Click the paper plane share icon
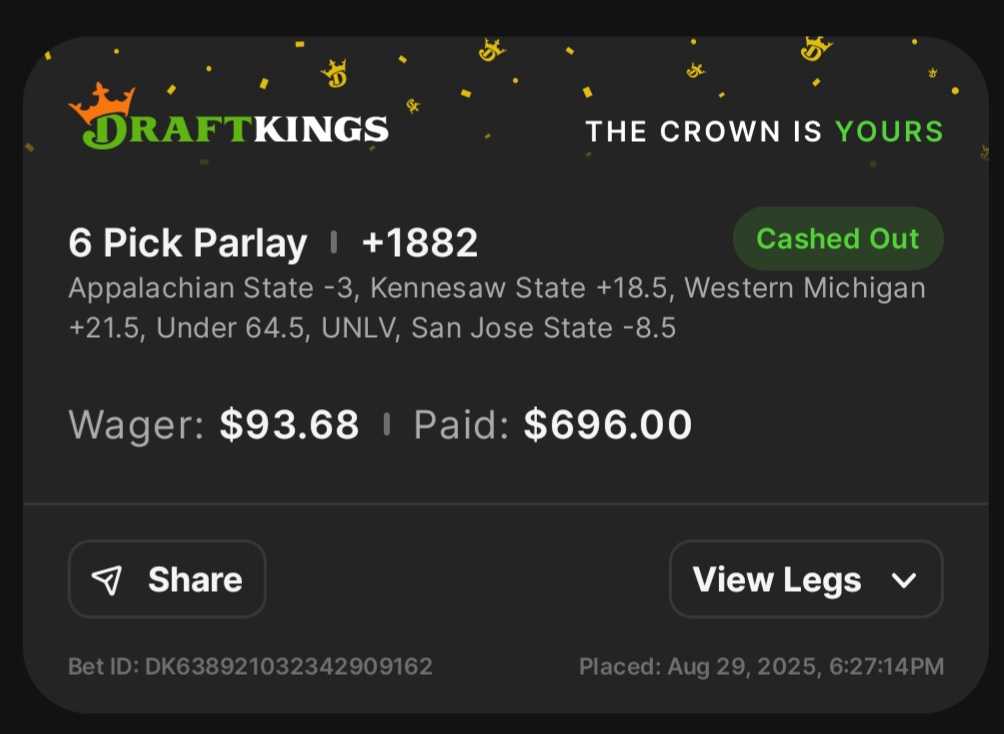 (106, 579)
